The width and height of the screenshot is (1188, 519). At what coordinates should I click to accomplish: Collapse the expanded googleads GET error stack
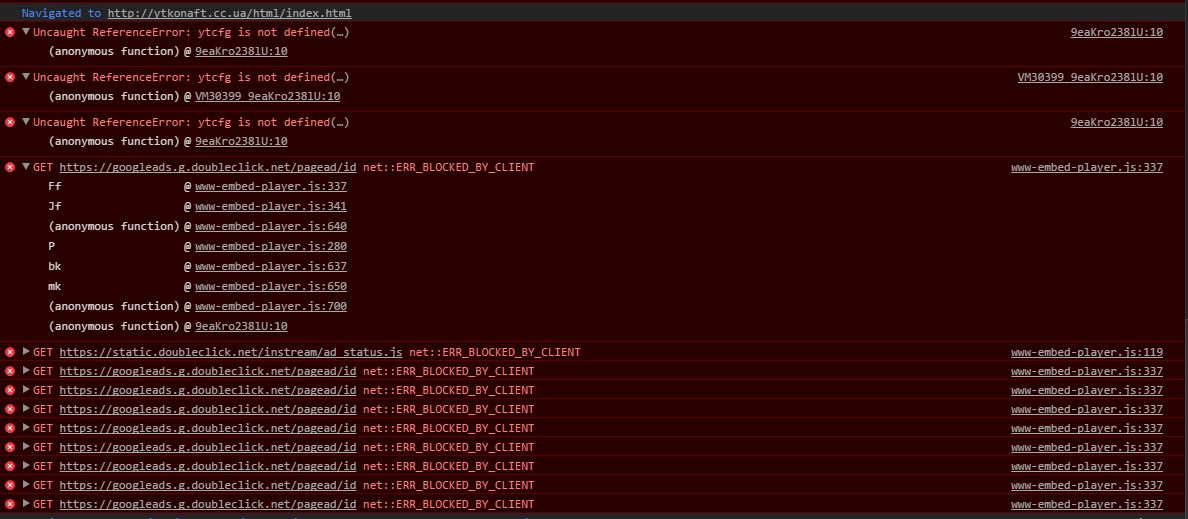click(x=26, y=168)
